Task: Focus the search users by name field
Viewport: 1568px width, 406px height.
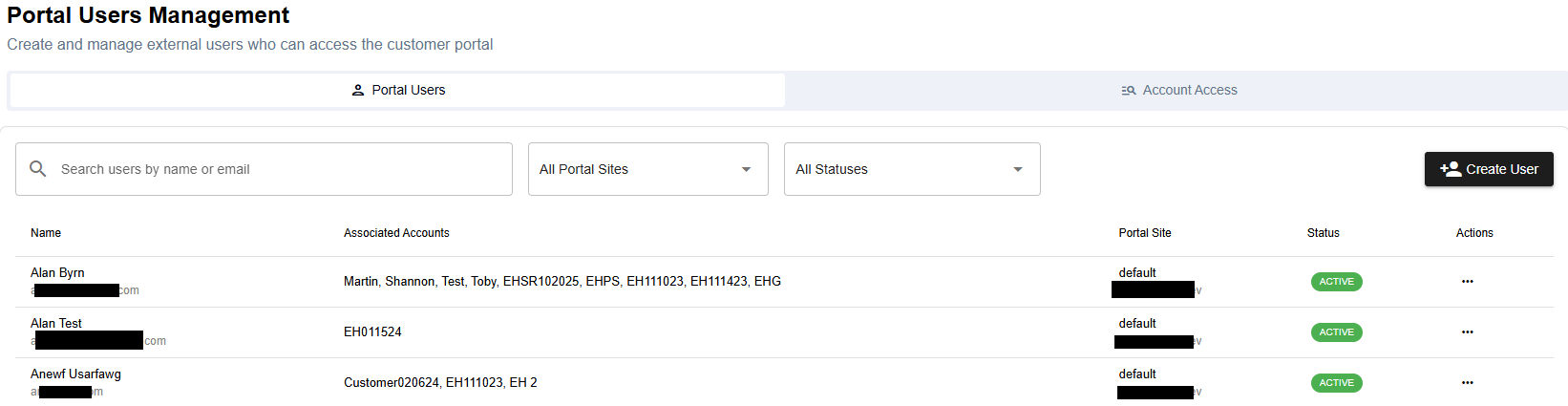Action: click(277, 169)
